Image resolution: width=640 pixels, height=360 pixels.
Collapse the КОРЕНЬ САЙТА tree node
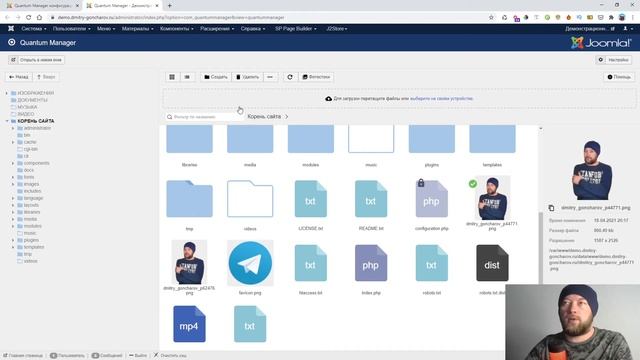coord(7,121)
